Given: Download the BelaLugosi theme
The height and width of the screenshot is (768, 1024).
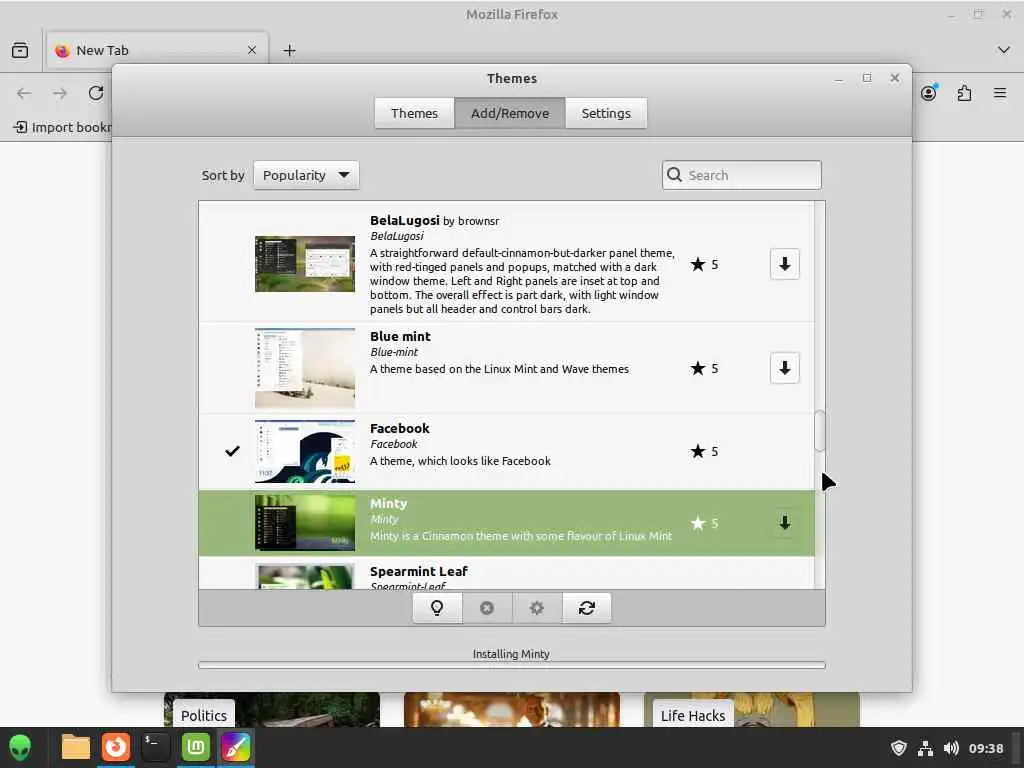Looking at the screenshot, I should tap(784, 264).
